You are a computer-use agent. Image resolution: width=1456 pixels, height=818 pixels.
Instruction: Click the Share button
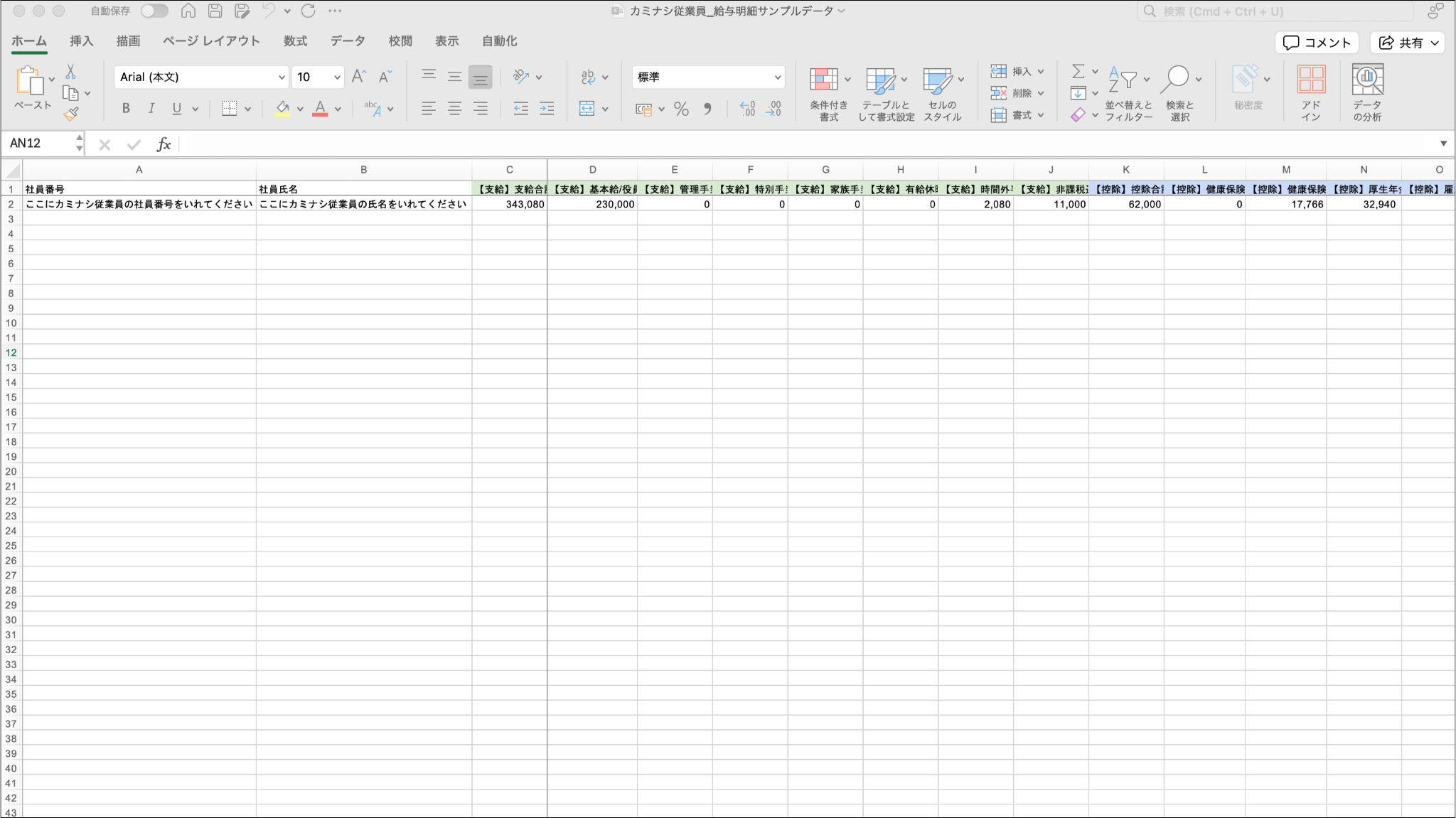pyautogui.click(x=1406, y=43)
